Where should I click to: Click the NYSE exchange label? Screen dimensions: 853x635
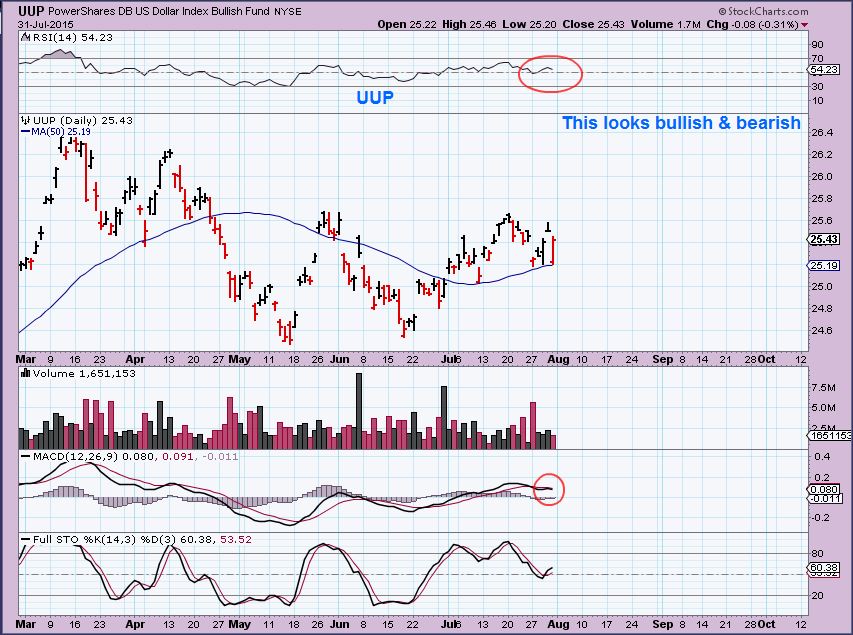[x=287, y=11]
